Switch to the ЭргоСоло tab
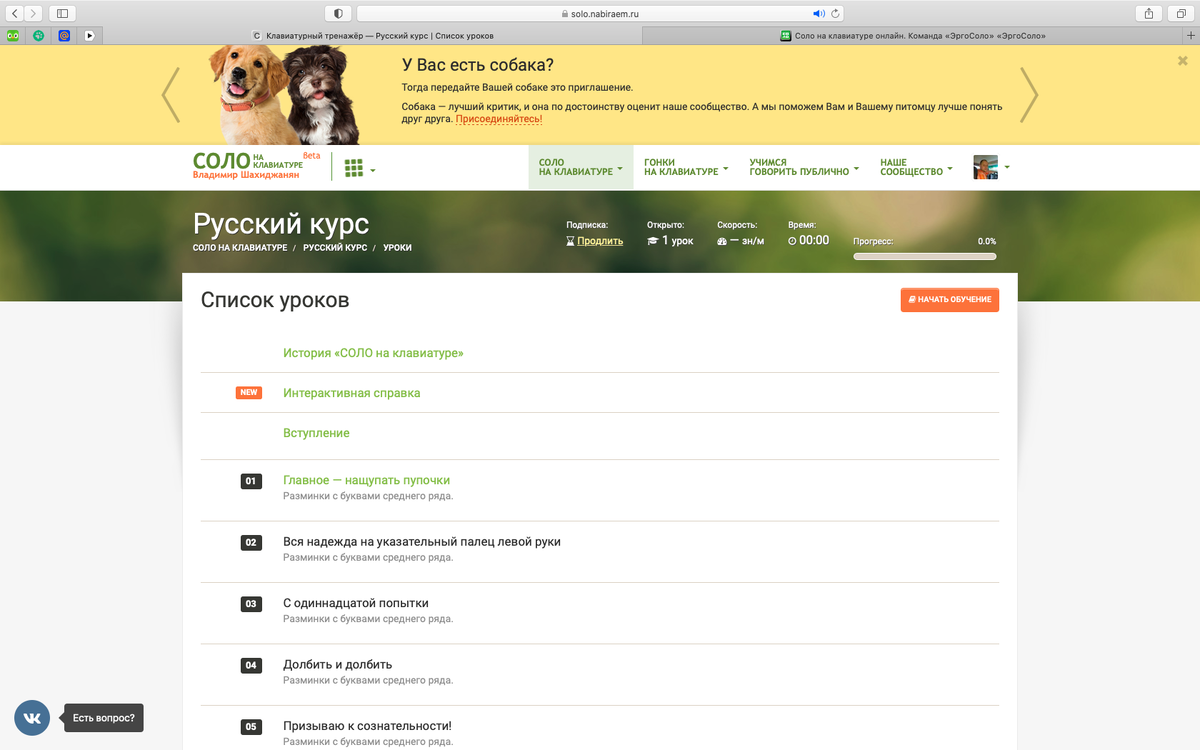Image resolution: width=1200 pixels, height=750 pixels. tap(912, 35)
